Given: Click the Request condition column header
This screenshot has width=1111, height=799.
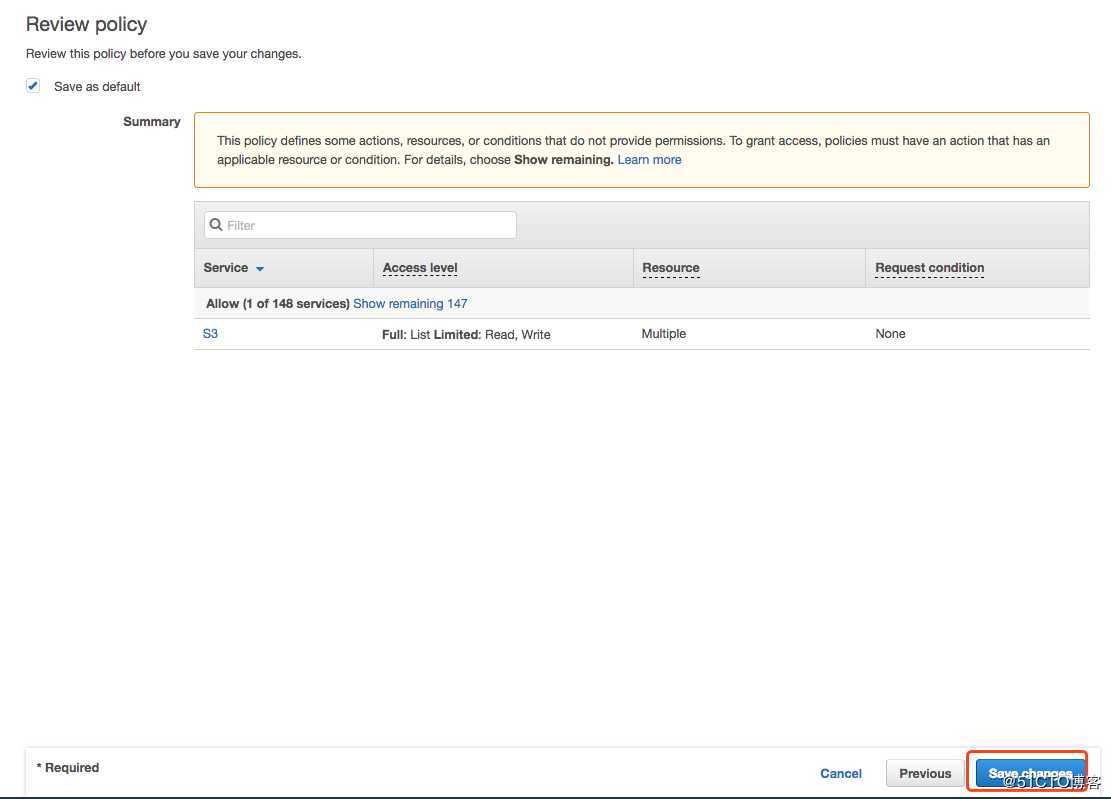Looking at the screenshot, I should (929, 268).
